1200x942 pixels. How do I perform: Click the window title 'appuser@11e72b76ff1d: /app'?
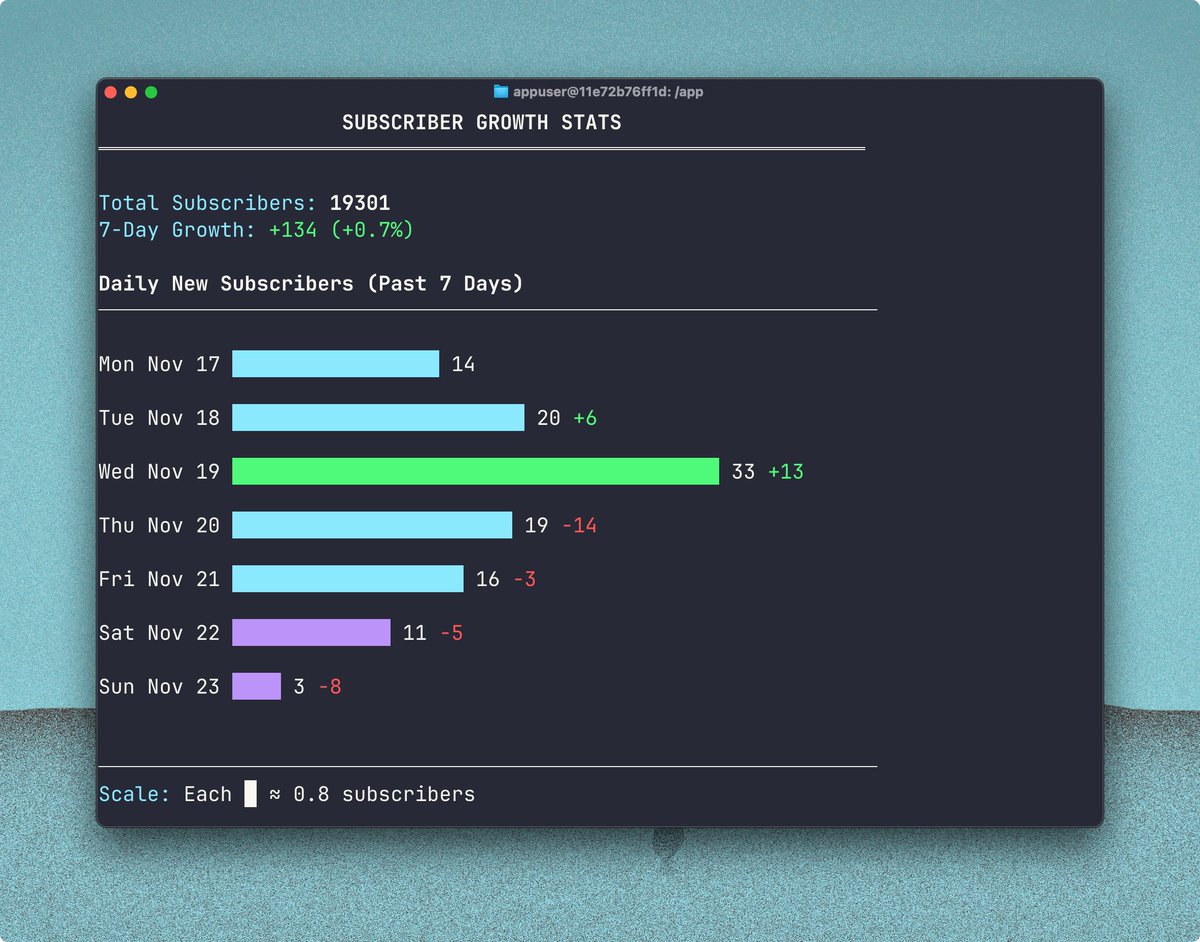609,91
